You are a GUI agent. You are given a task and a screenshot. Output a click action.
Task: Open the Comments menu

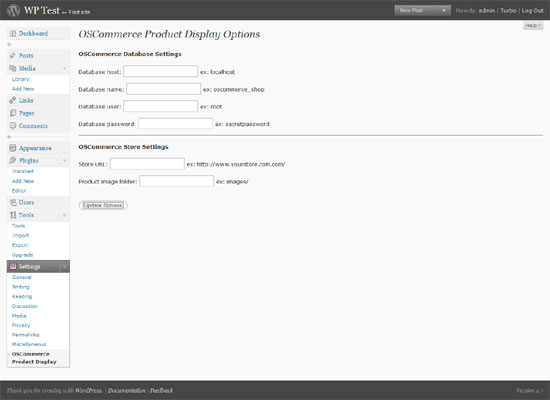point(33,126)
